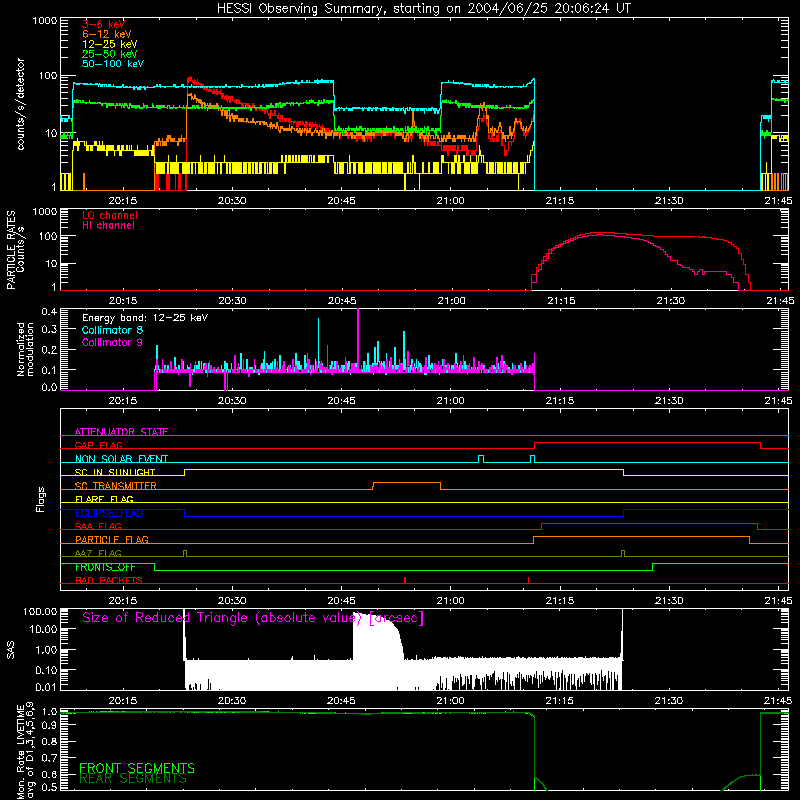
Task: Click the 'Size of Reduced Triangle' caption
Action: [253, 618]
